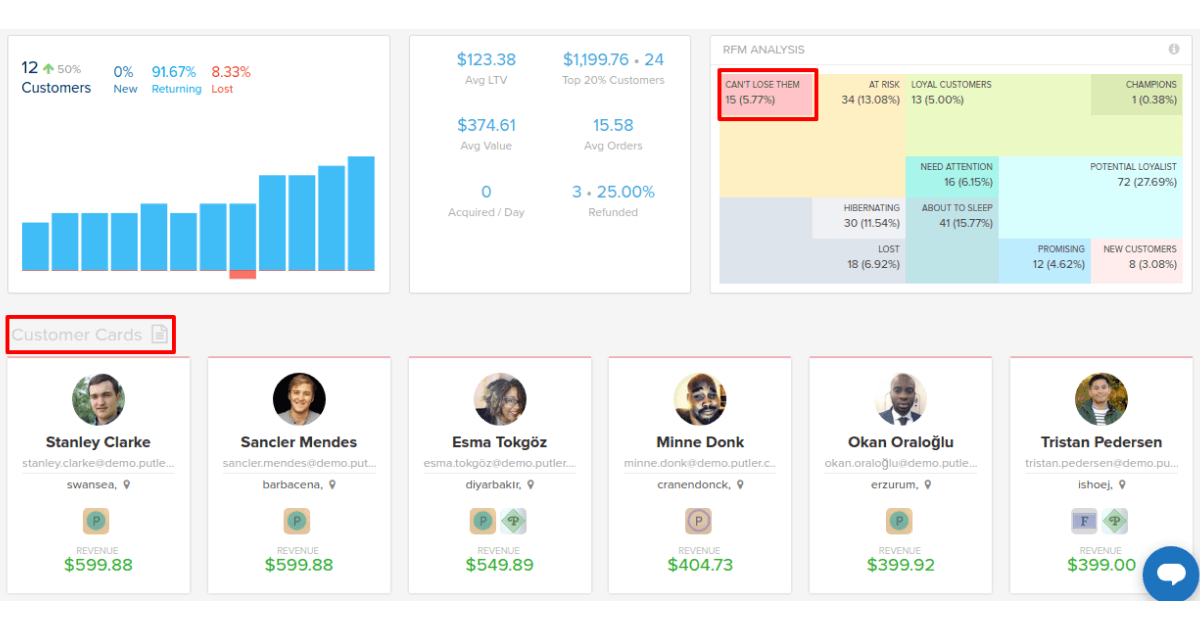
Task: Open Sancler Mendes's avatar
Action: (x=299, y=400)
